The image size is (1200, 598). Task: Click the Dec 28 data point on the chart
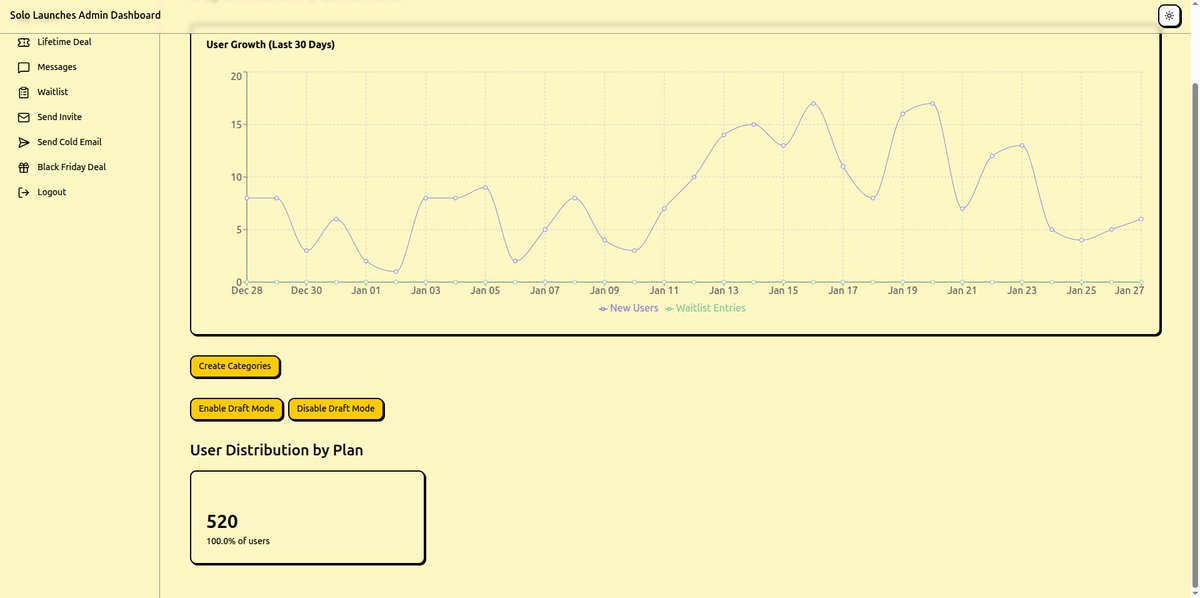(247, 198)
